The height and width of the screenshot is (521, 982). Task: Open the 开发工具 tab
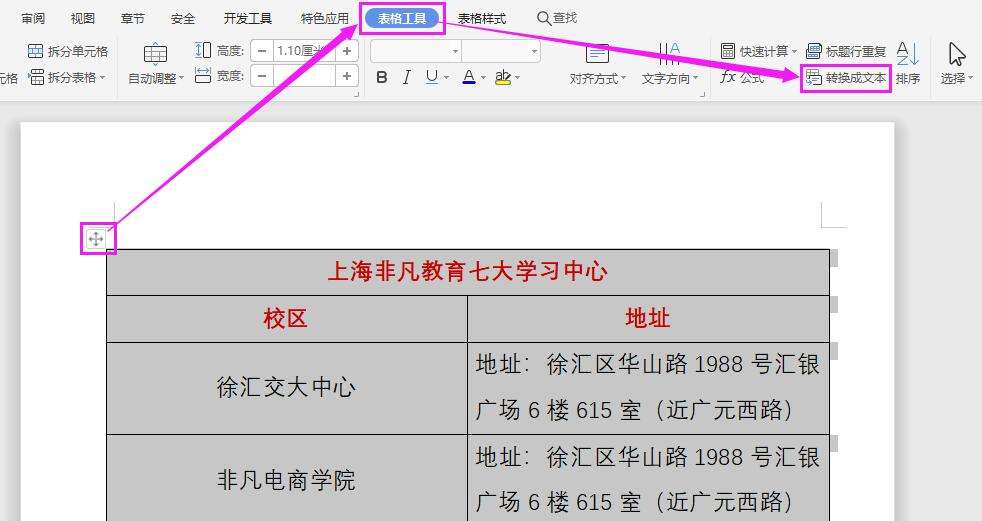(x=248, y=19)
